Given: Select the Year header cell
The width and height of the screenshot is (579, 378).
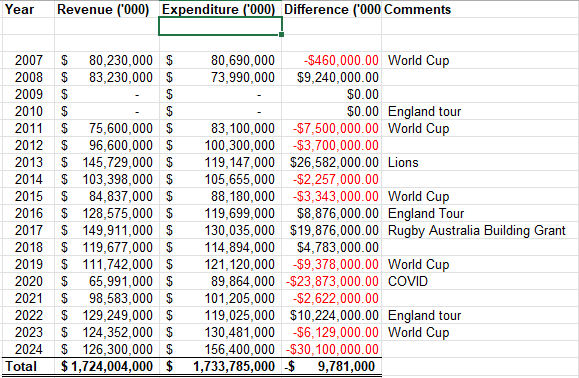Looking at the screenshot, I should [28, 9].
